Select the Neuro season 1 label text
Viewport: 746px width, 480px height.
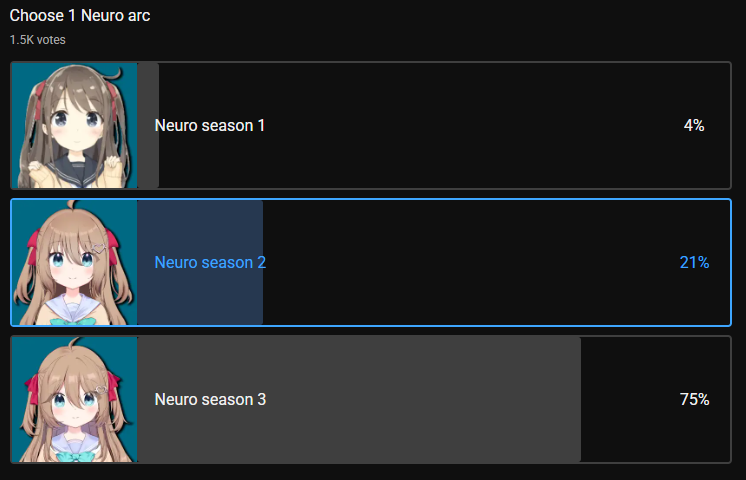tap(210, 126)
